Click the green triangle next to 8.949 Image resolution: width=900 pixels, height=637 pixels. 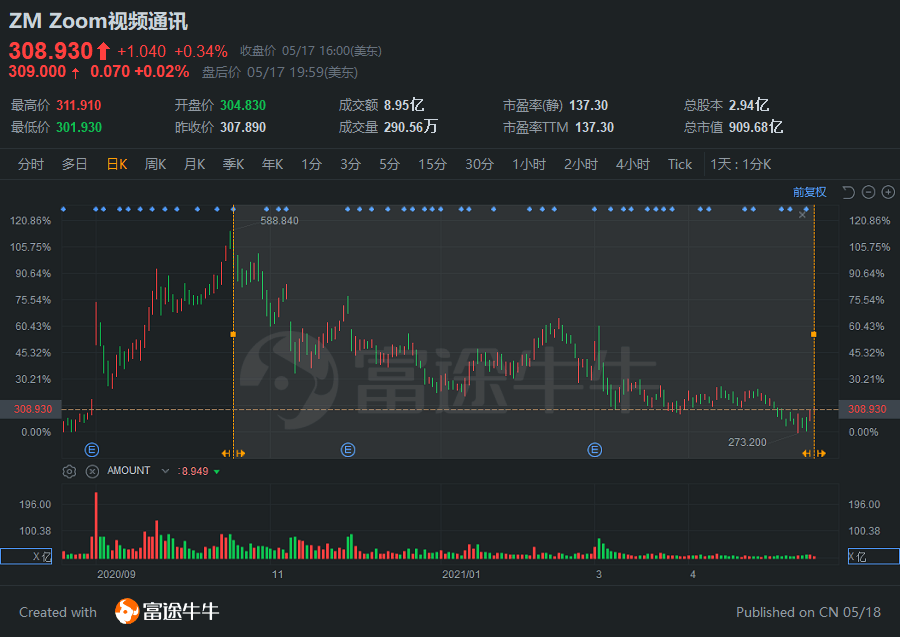(x=217, y=472)
